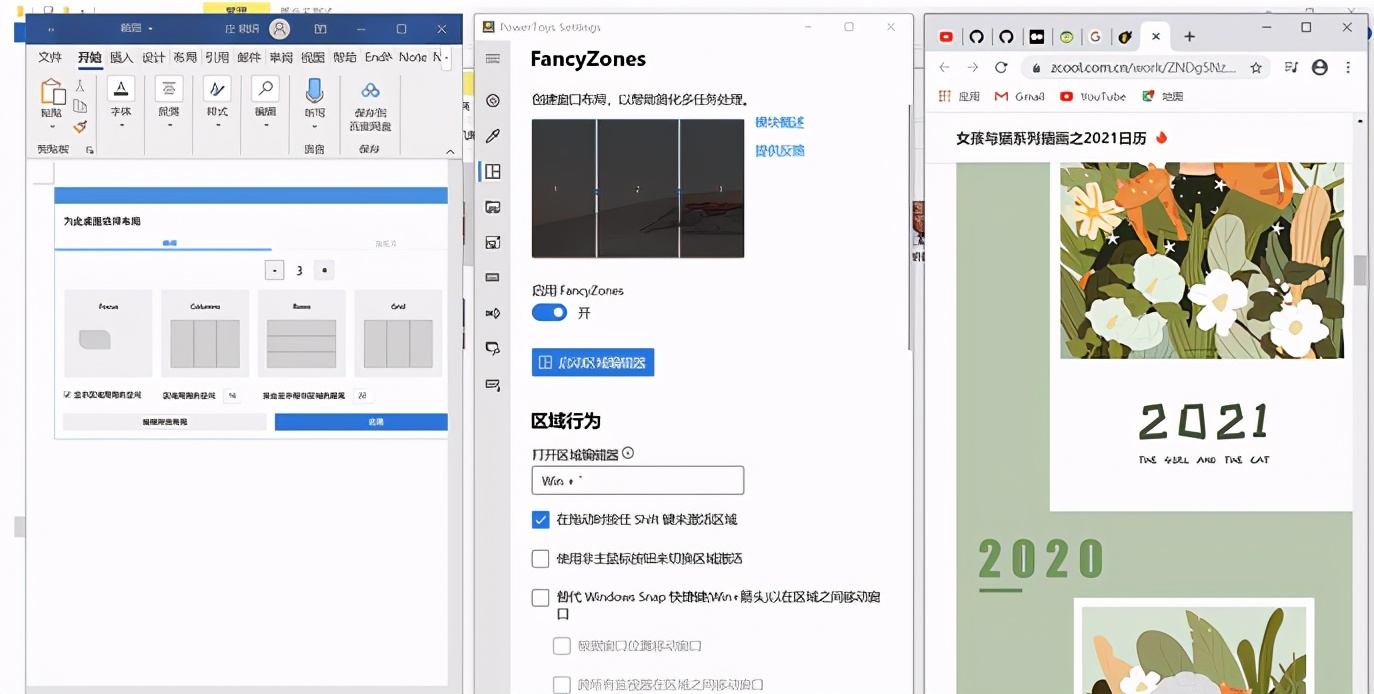1374x694 pixels.
Task: Open Keyboard Manager in PowerToys sidebar
Action: (492, 277)
